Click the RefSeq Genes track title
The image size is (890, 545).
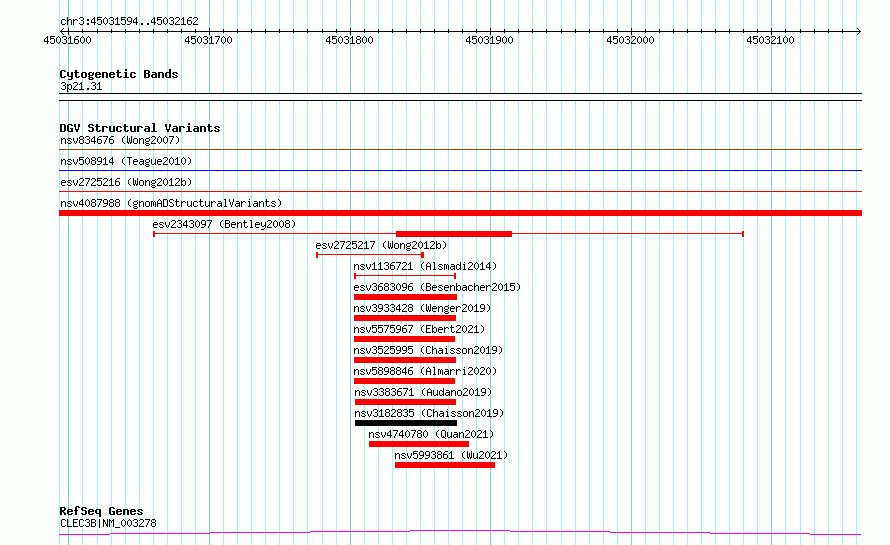(101, 511)
